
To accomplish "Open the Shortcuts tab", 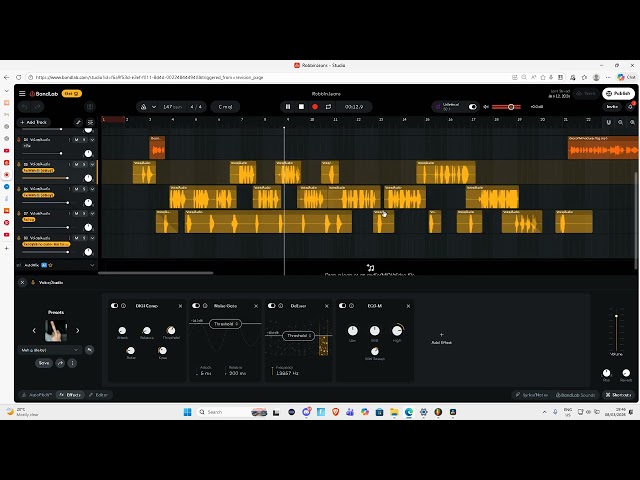I will coord(618,395).
